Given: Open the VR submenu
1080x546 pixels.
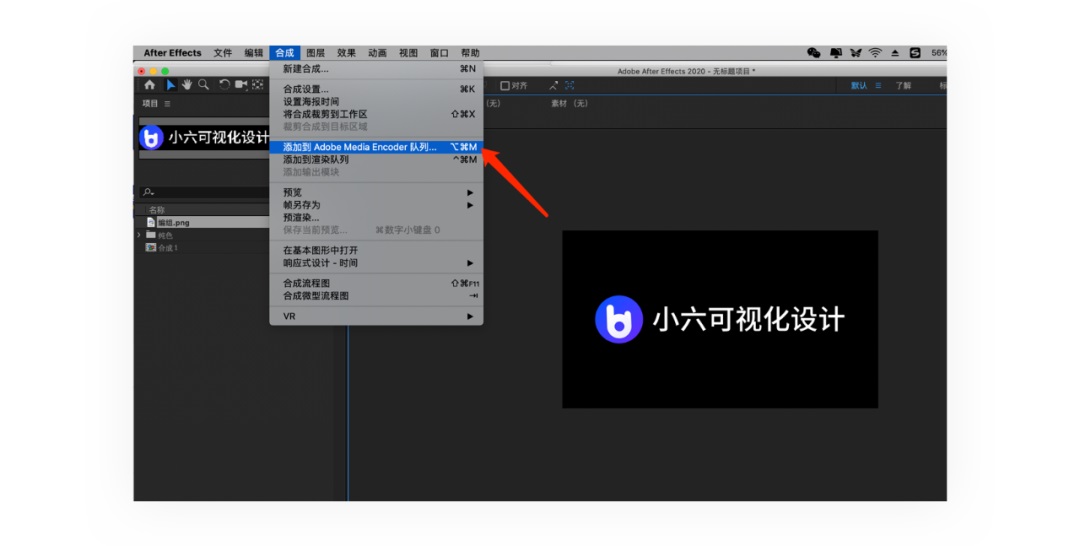Looking at the screenshot, I should click(x=376, y=316).
